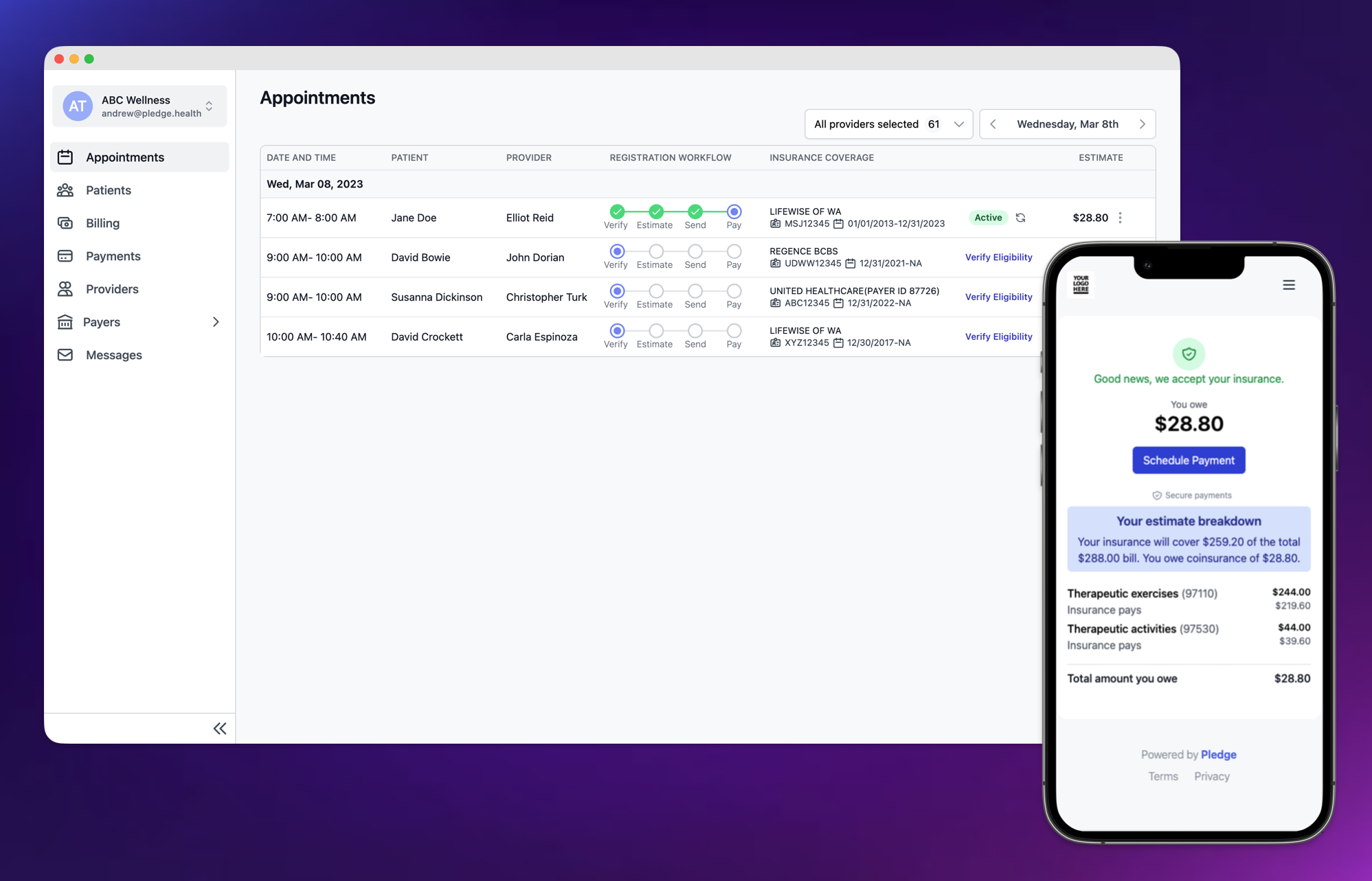Collapse the sidebar with the double-chevron

pyautogui.click(x=220, y=728)
